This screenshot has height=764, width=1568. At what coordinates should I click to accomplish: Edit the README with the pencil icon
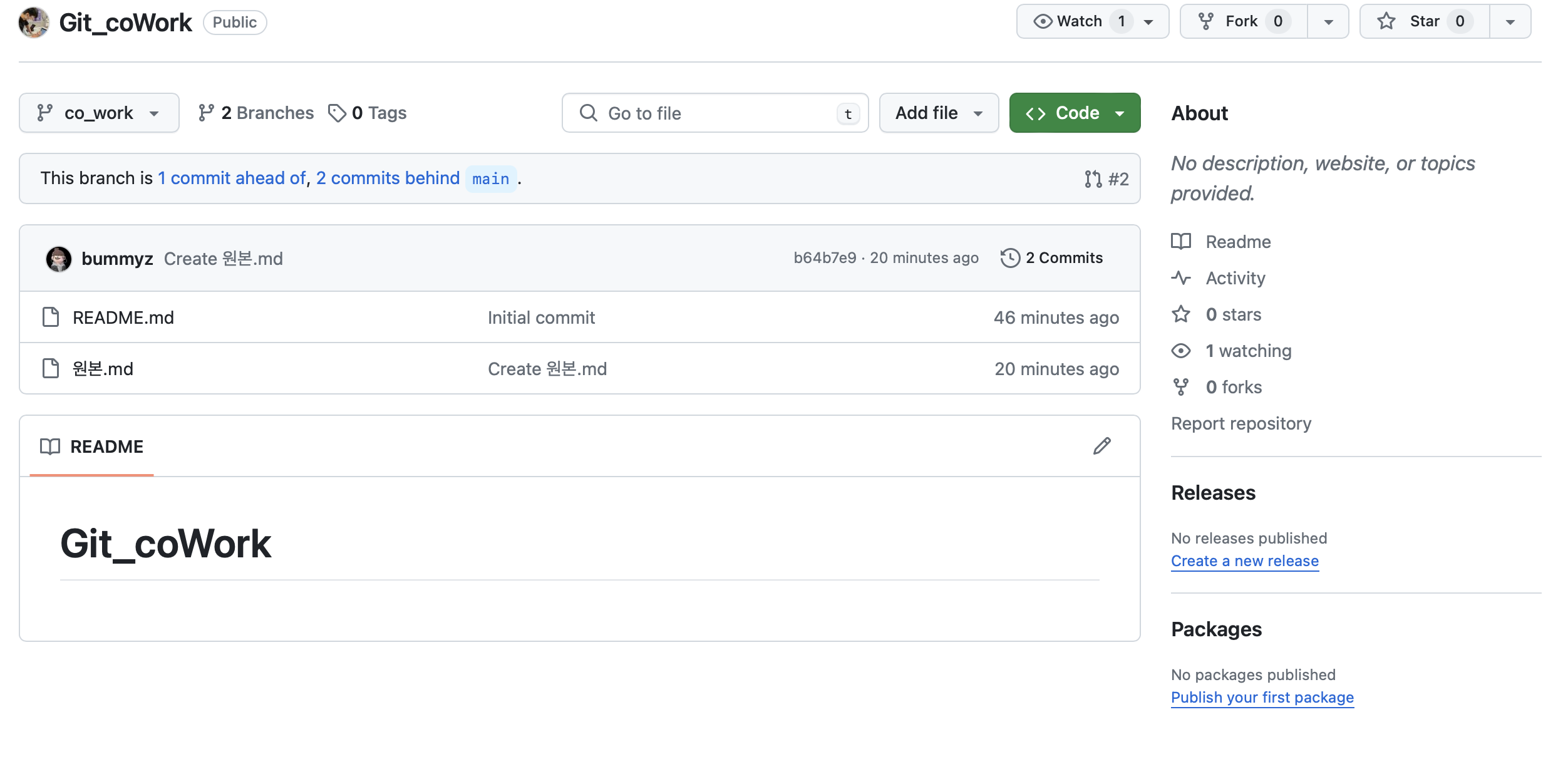click(1102, 447)
